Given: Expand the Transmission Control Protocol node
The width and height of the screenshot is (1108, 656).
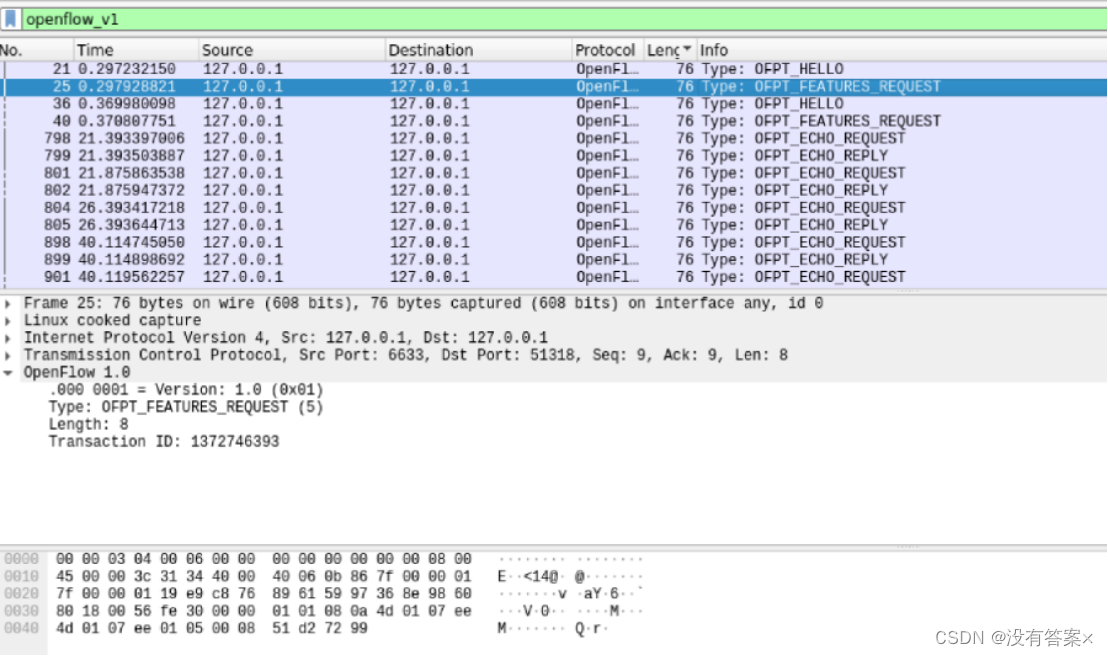Looking at the screenshot, I should pos(9,354).
